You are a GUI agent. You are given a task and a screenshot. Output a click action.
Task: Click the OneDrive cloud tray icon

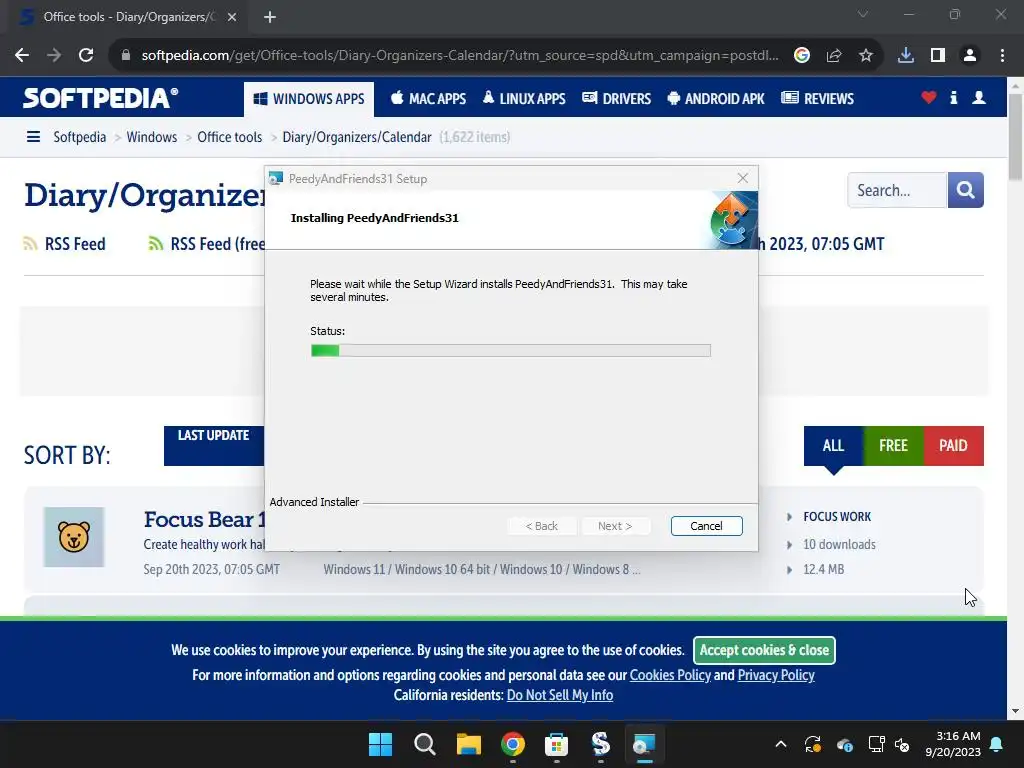(844, 744)
